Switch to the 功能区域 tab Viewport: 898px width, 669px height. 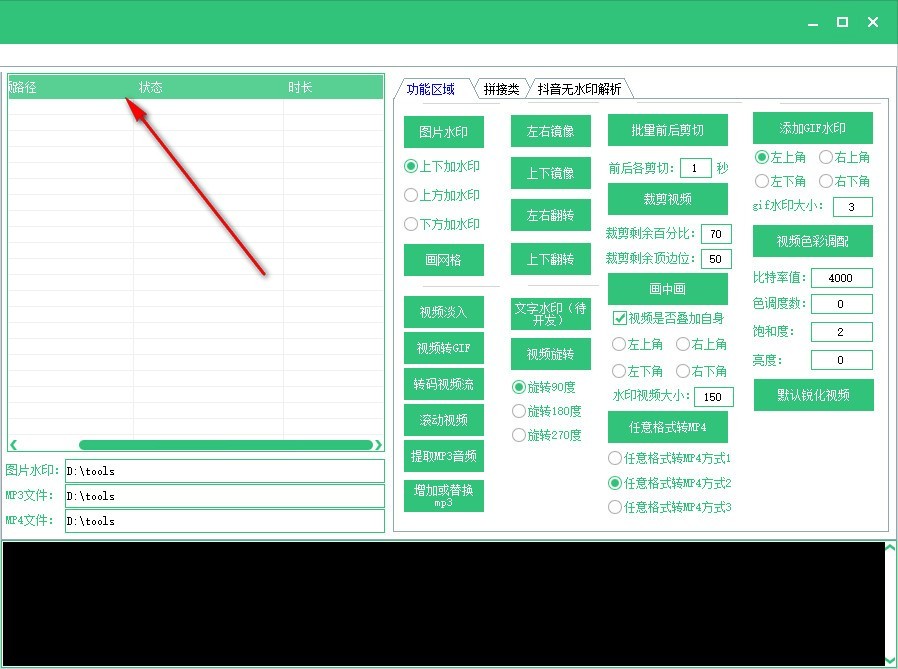tap(431, 89)
